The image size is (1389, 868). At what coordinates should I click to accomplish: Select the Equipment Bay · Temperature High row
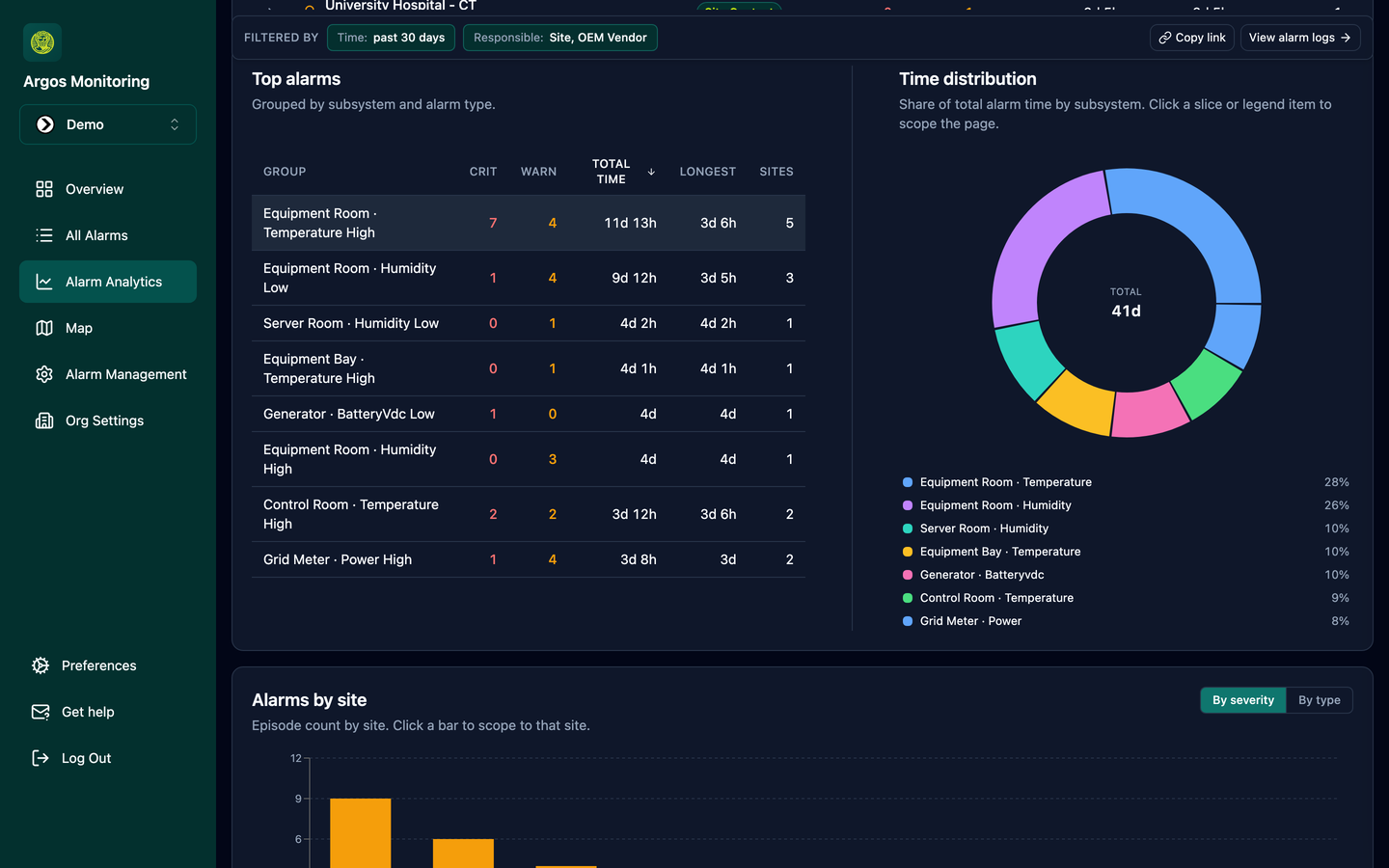[x=529, y=368]
